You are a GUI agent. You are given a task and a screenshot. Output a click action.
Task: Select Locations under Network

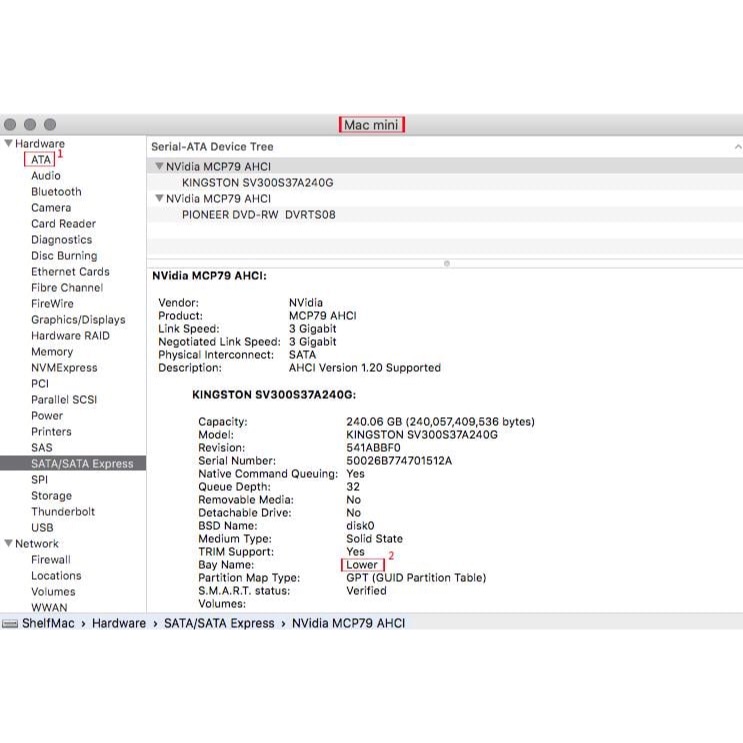click(56, 576)
